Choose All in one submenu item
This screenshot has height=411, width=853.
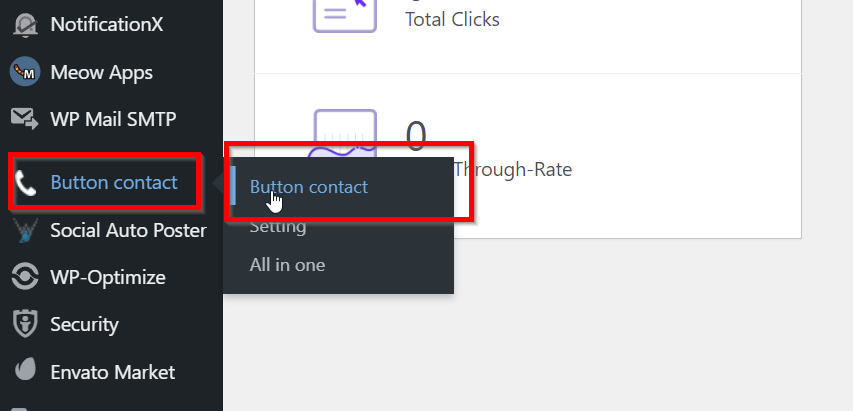click(287, 265)
